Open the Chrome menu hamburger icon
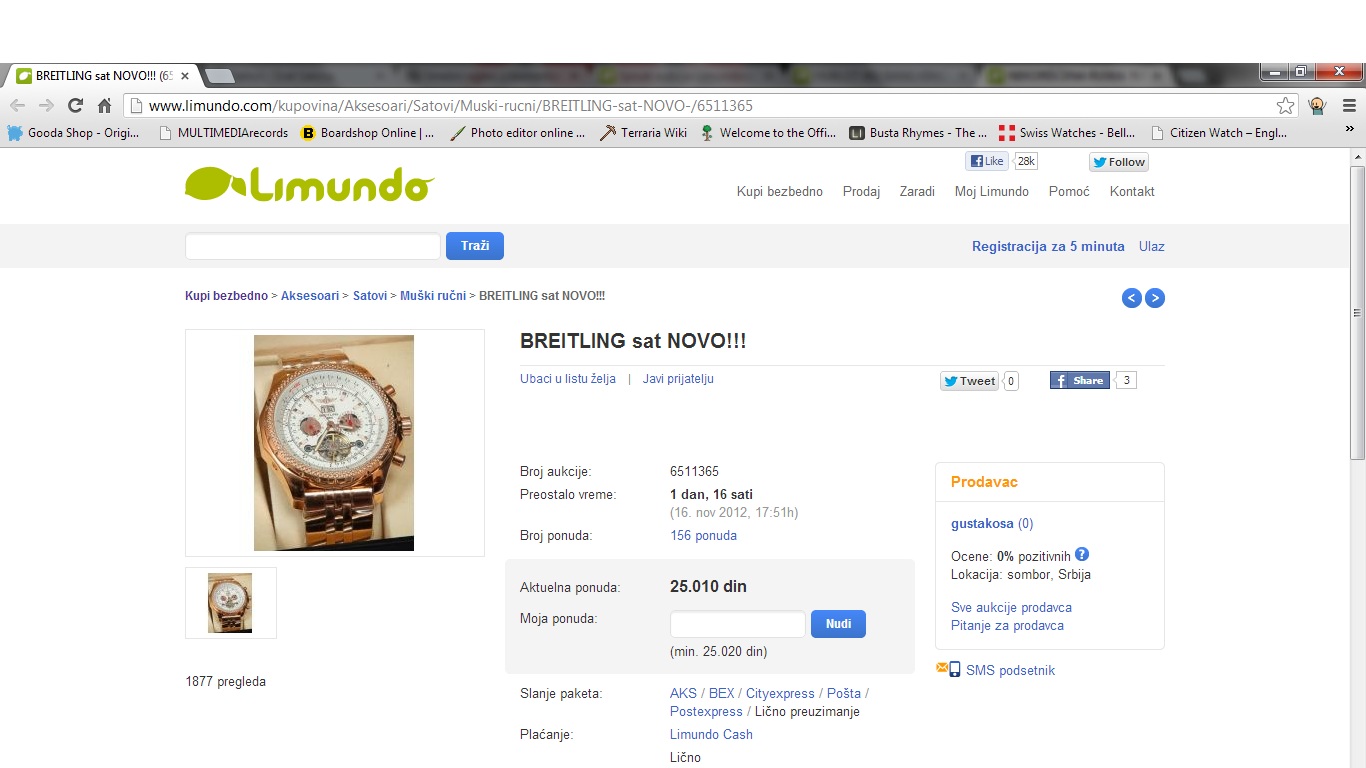1366x768 pixels. coord(1349,106)
